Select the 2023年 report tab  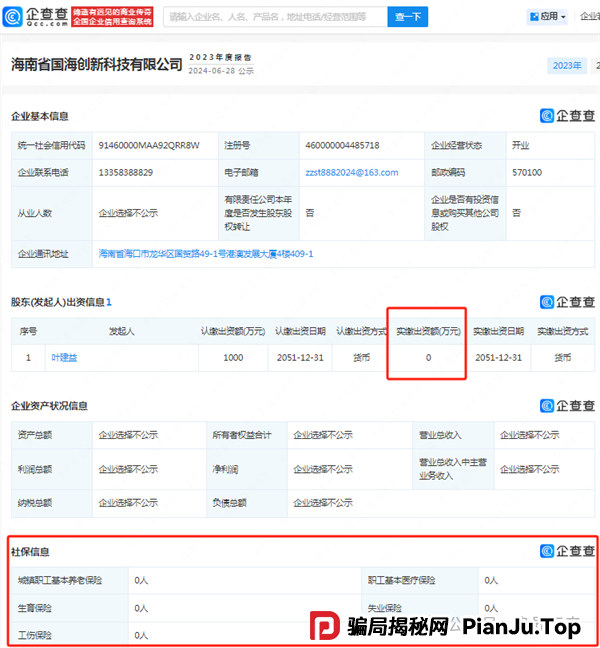(567, 66)
